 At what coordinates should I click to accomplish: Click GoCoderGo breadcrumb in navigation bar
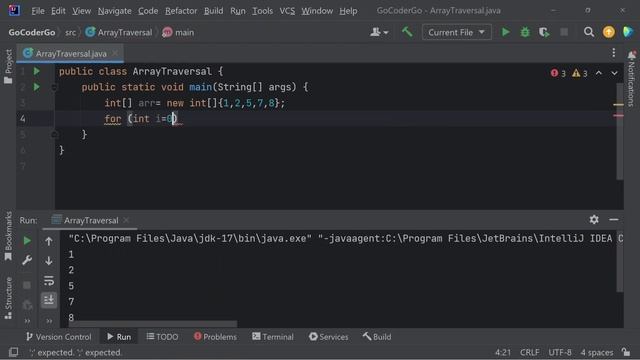point(32,32)
